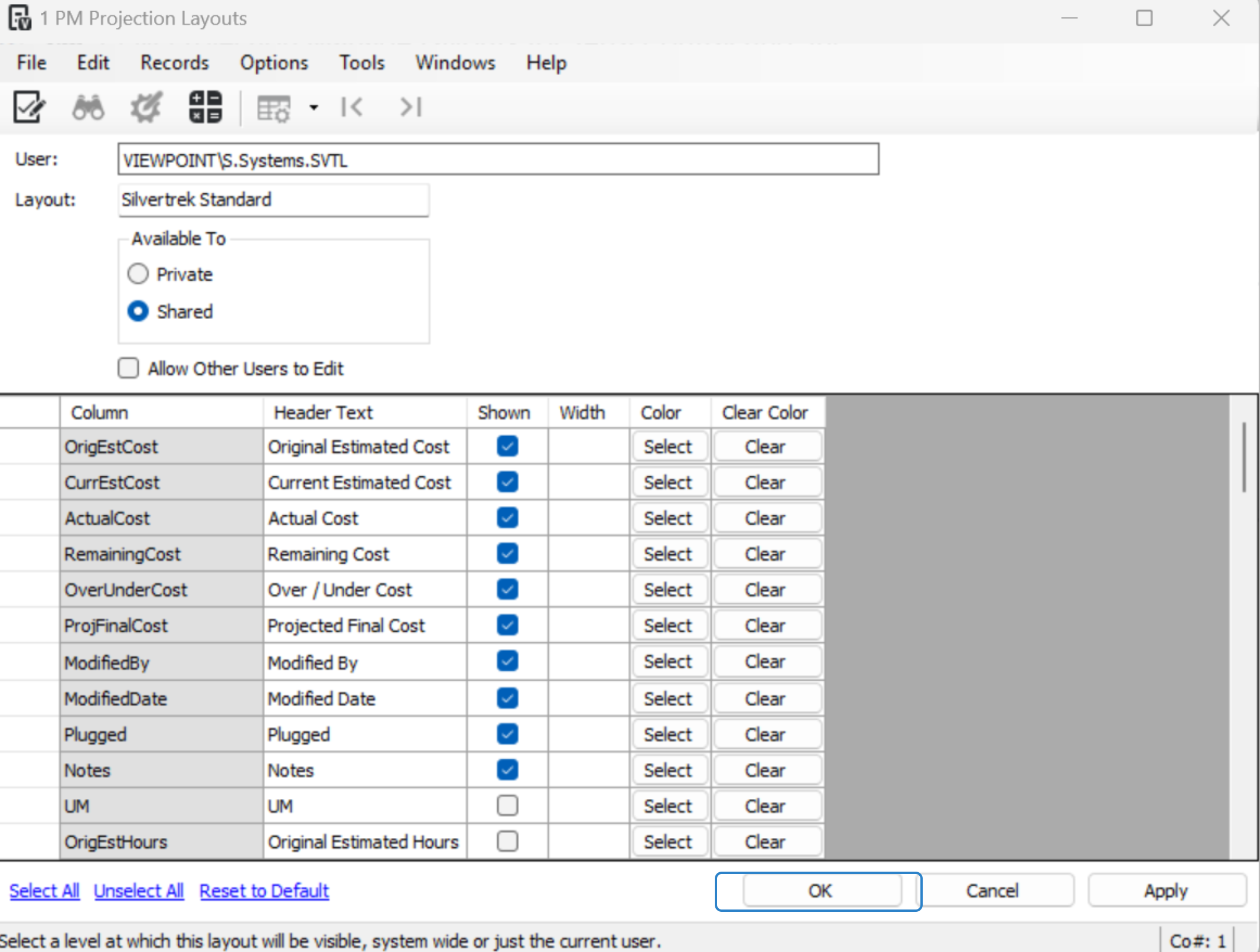Click the checklist edit toolbar icon
The width and height of the screenshot is (1260, 952).
click(29, 107)
